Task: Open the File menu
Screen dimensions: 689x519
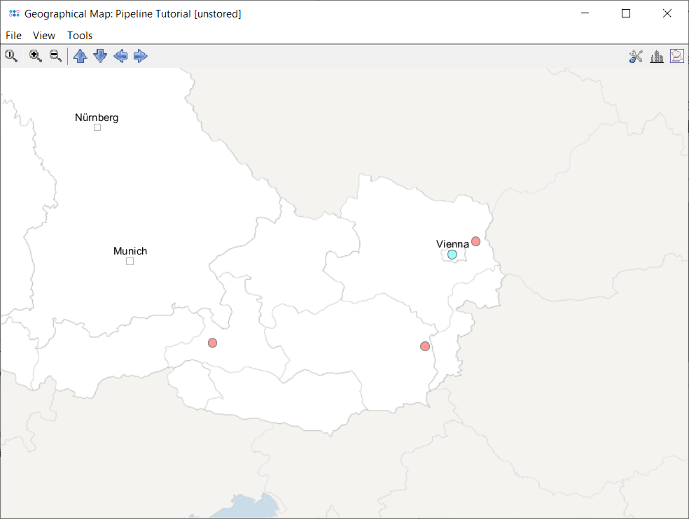Action: (14, 35)
